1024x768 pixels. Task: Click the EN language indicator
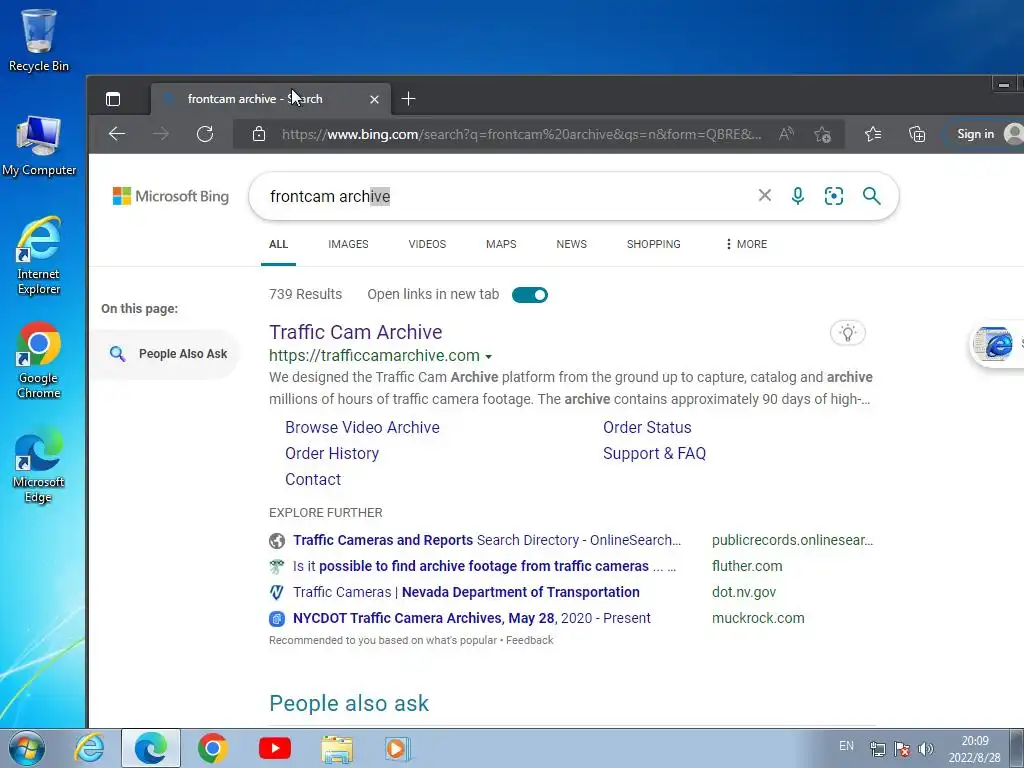click(846, 746)
